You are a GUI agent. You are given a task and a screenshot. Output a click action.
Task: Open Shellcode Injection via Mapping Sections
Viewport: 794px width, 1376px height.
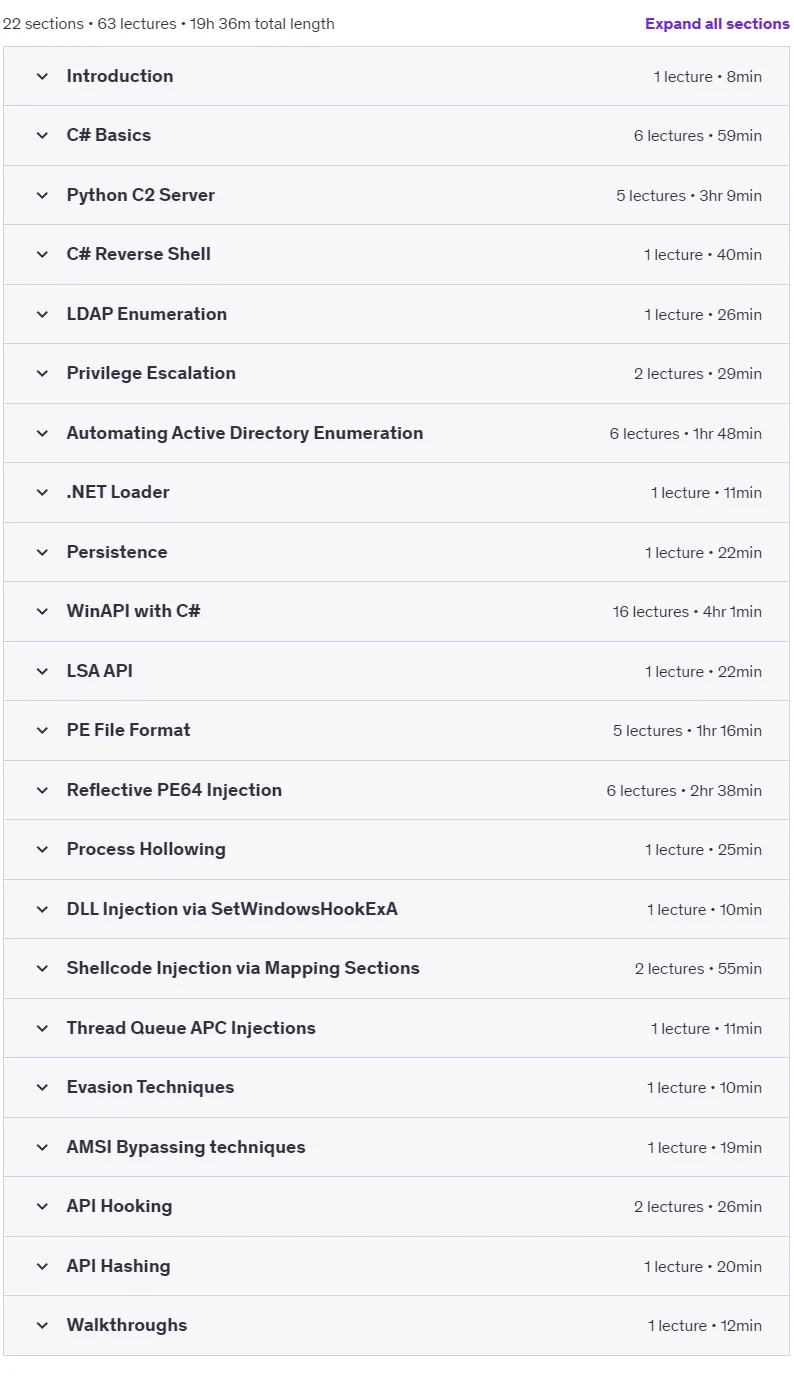point(243,968)
